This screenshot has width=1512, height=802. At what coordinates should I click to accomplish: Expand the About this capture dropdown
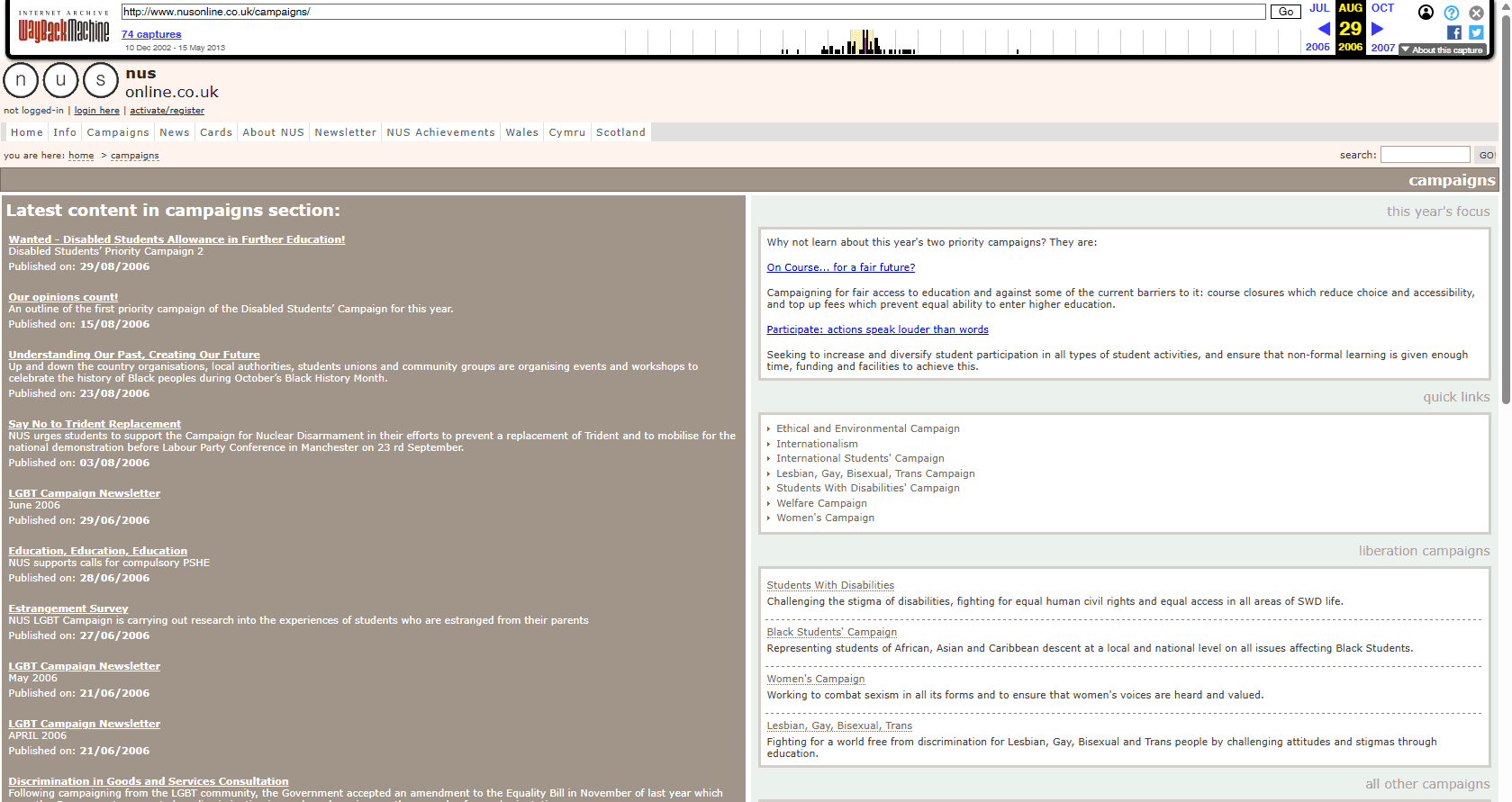pos(1442,50)
